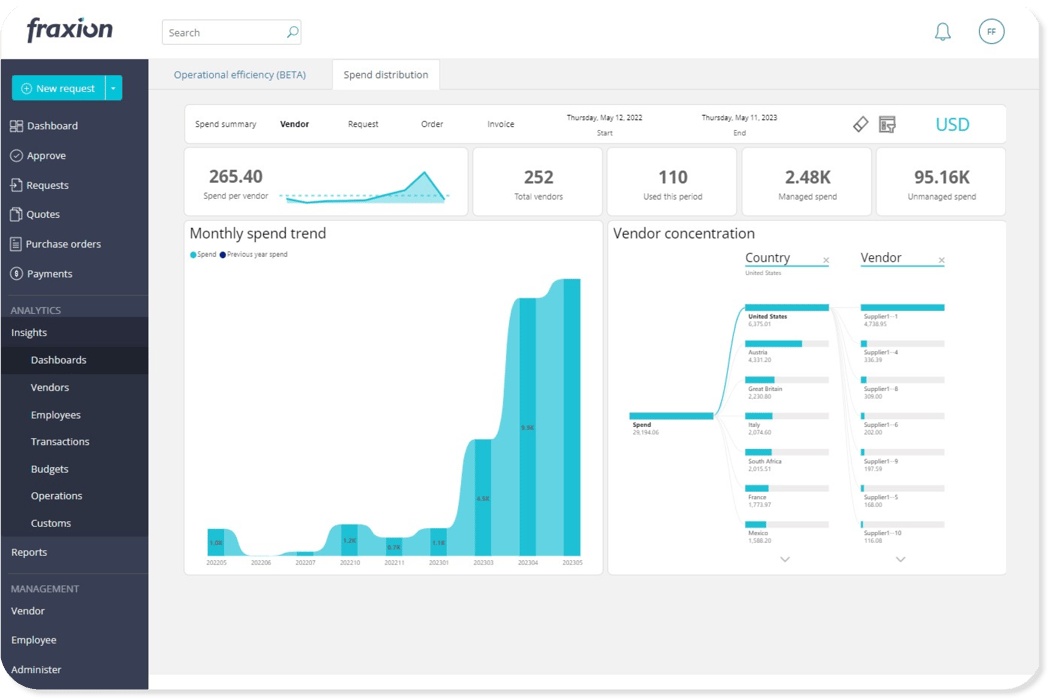The width and height of the screenshot is (1052, 699).
Task: Expand more vendors in Vendor concentration
Action: click(901, 559)
